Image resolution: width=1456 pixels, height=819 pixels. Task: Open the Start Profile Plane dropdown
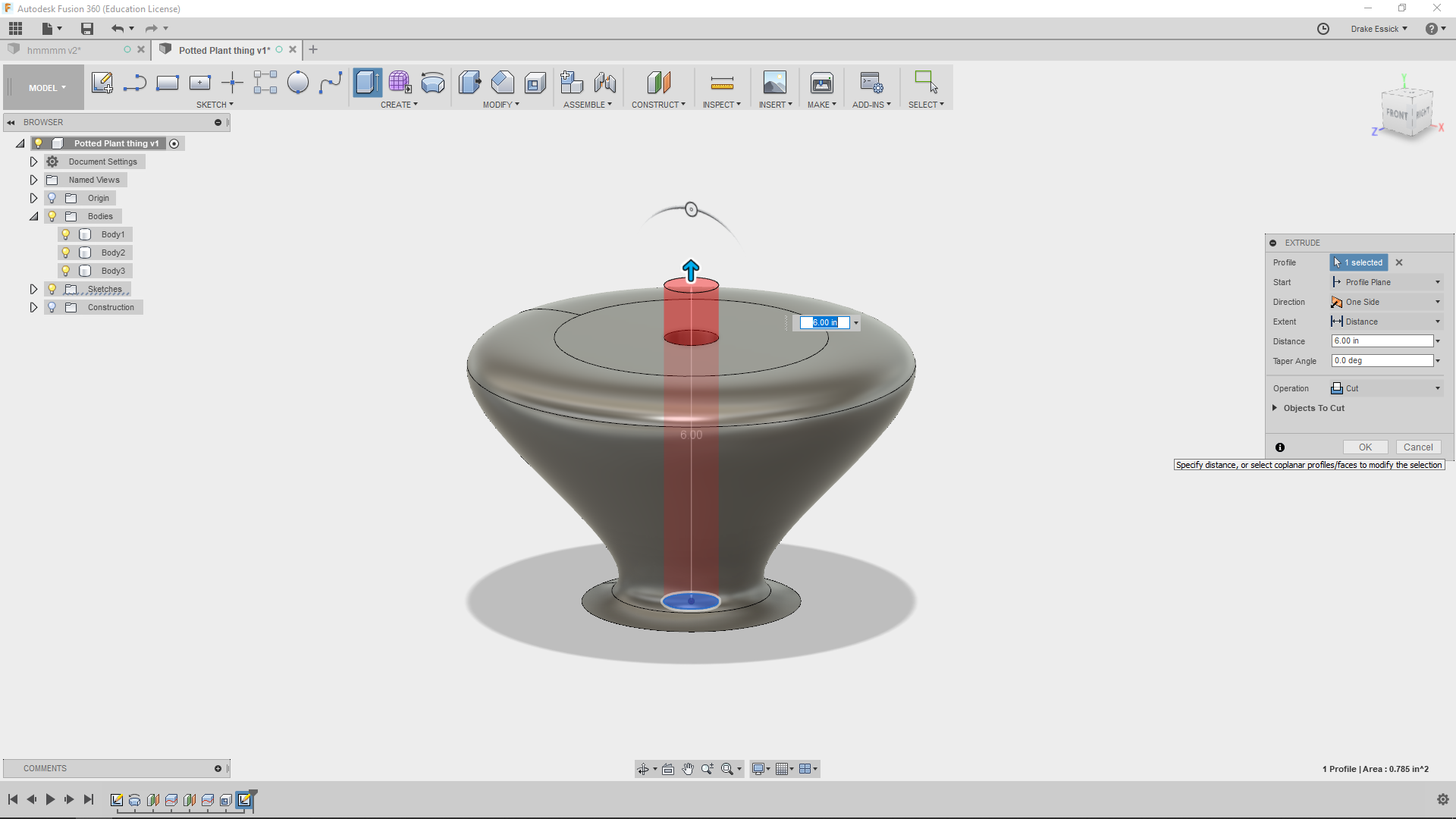1386,282
